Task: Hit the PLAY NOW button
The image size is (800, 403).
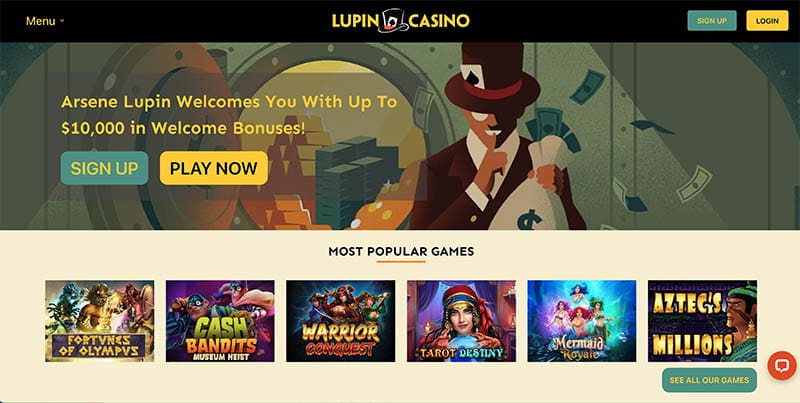Action: [x=213, y=168]
